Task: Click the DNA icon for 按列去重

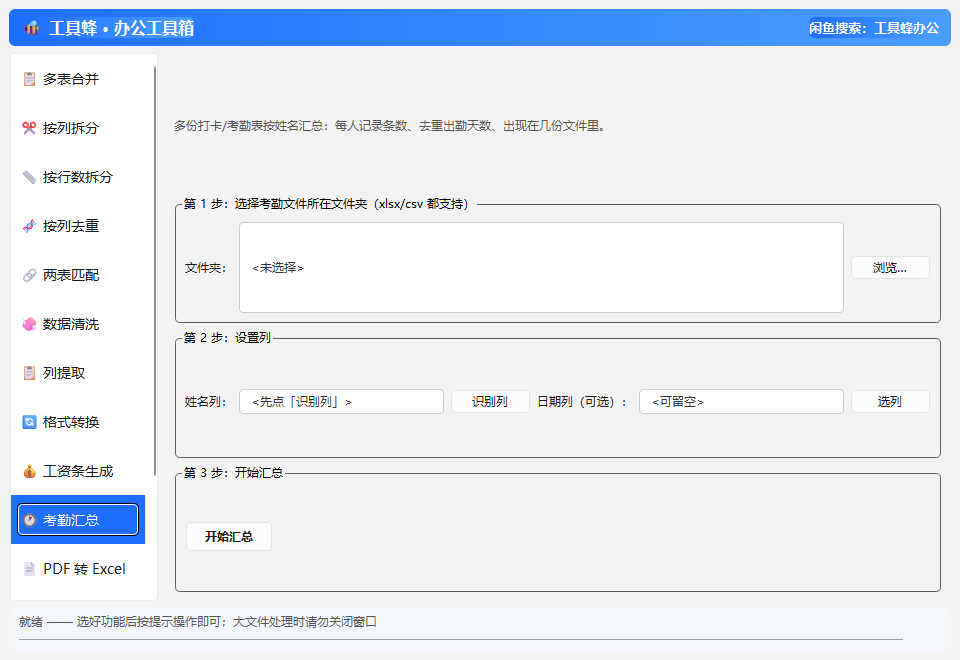Action: pyautogui.click(x=29, y=226)
